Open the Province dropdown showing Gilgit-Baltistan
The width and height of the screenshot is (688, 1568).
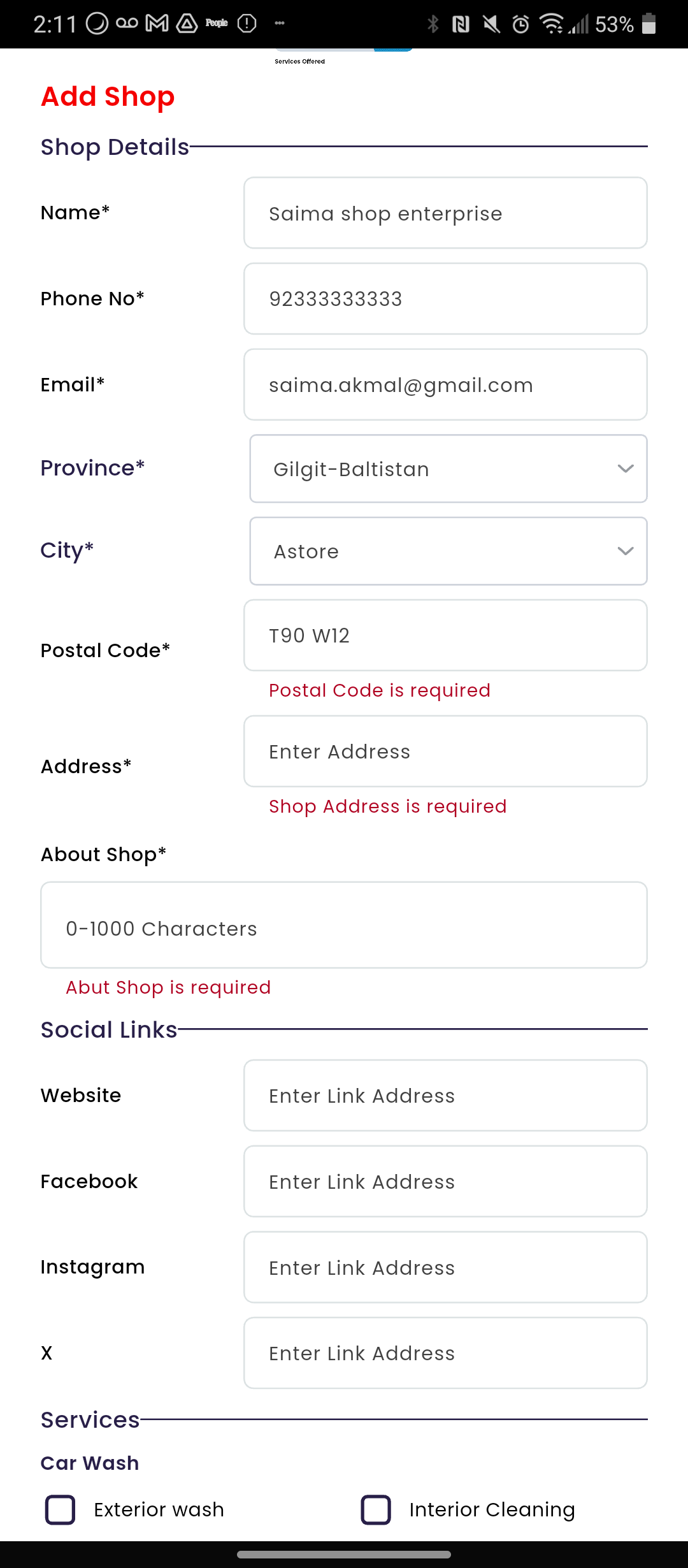[x=448, y=468]
